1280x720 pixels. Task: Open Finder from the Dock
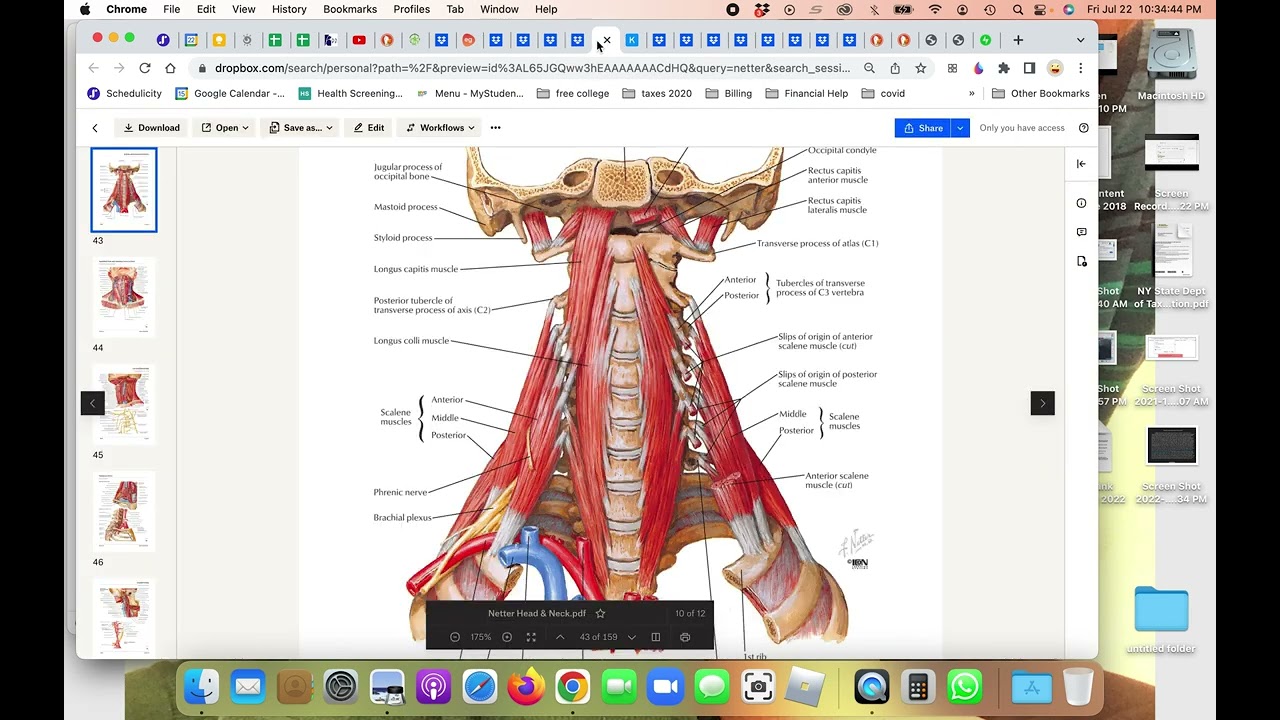[x=201, y=687]
